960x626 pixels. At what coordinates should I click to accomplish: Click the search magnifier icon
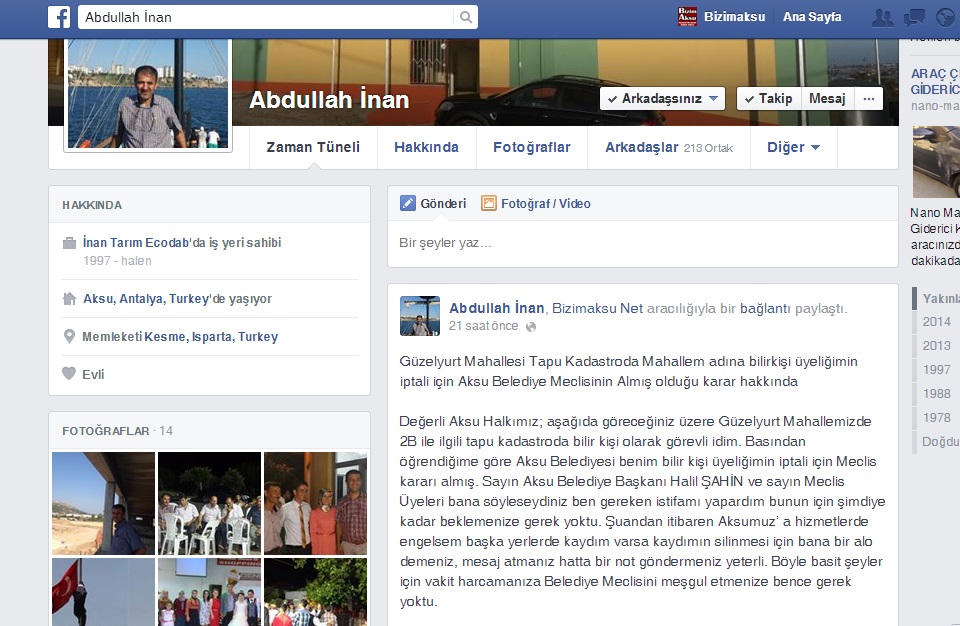click(x=466, y=17)
